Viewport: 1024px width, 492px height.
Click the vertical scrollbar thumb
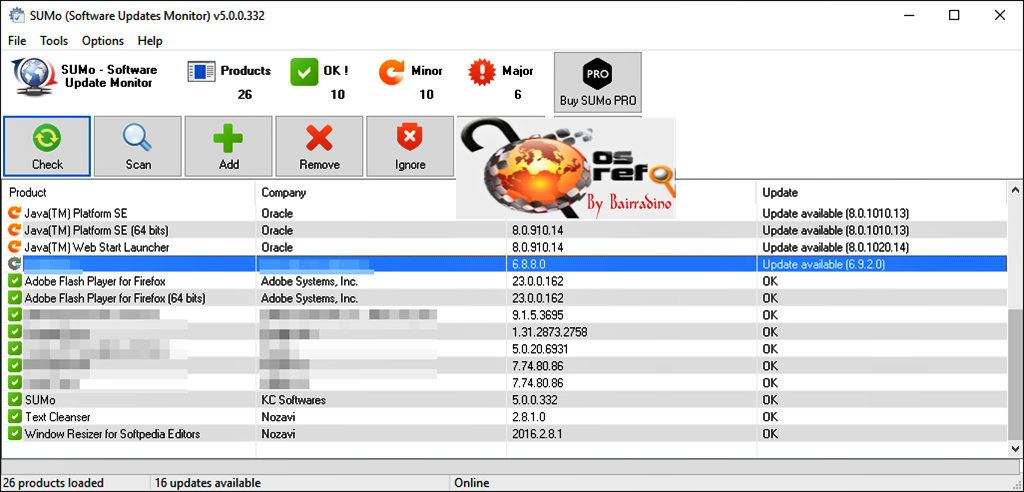[1016, 374]
